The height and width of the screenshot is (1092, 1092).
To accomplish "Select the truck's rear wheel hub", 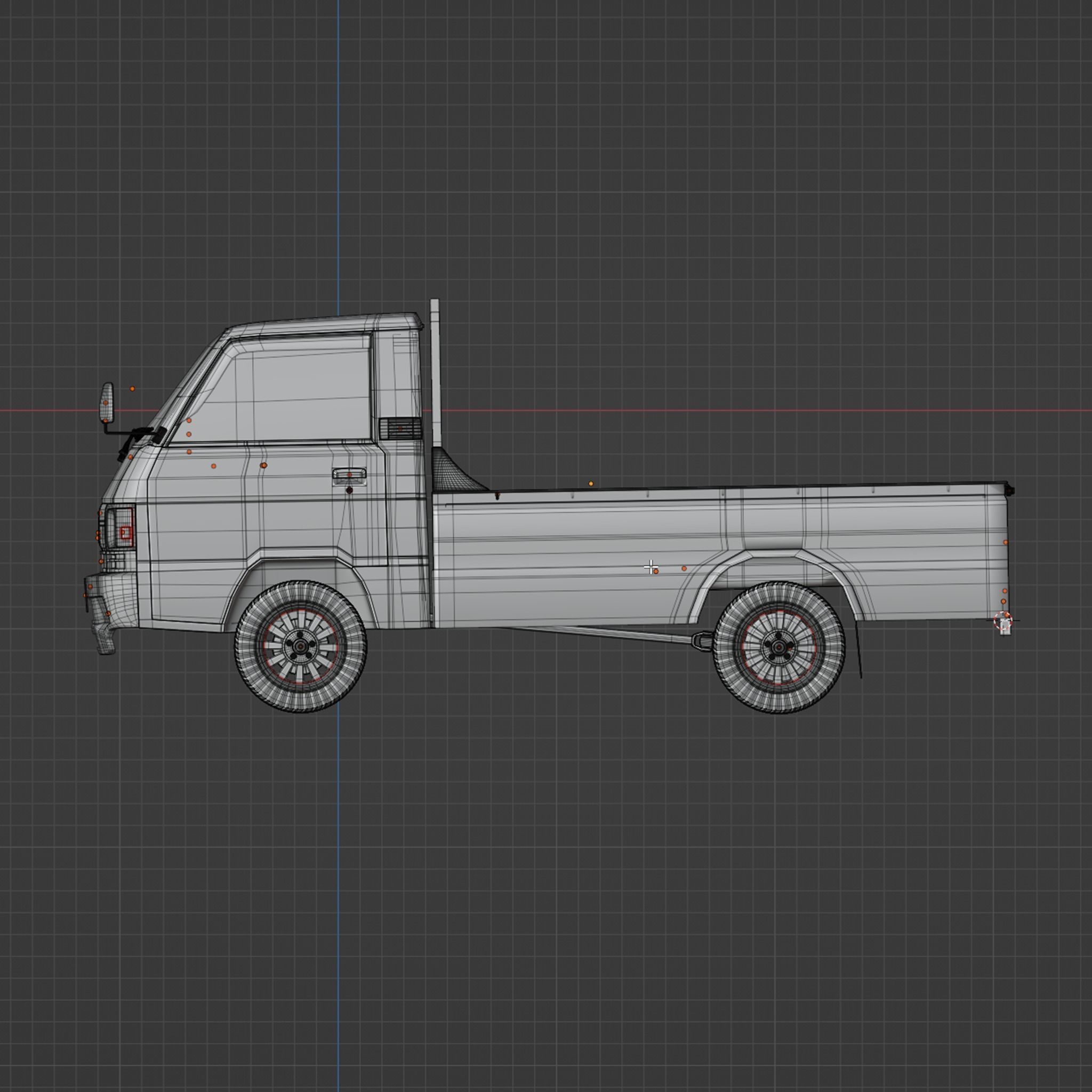I will pos(779,647).
